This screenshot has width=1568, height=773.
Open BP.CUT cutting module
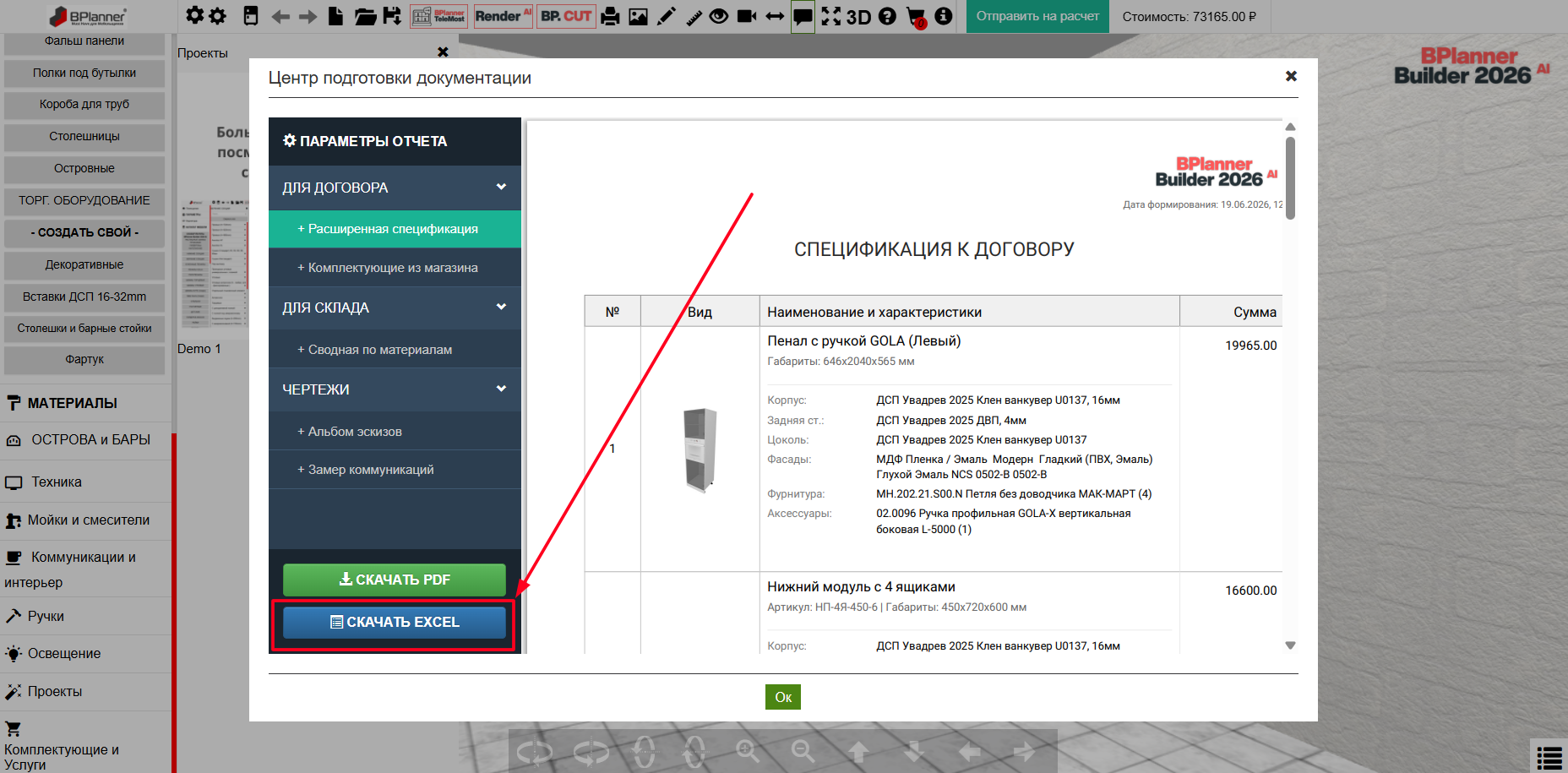click(566, 16)
